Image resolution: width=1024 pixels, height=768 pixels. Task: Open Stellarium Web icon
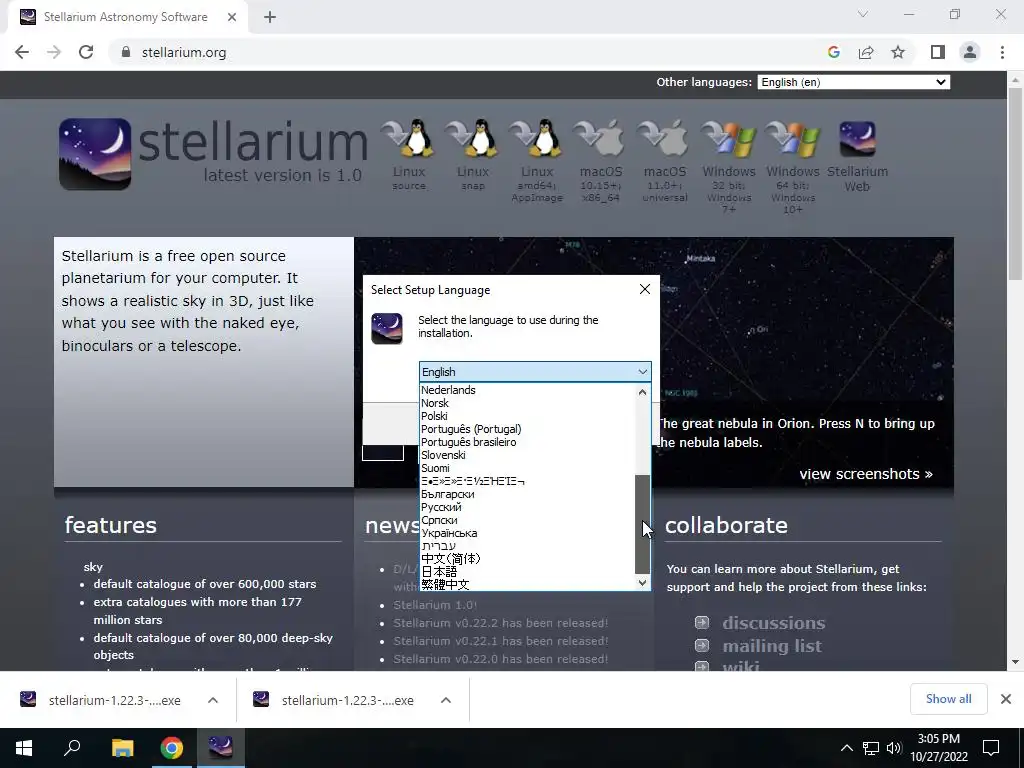857,138
